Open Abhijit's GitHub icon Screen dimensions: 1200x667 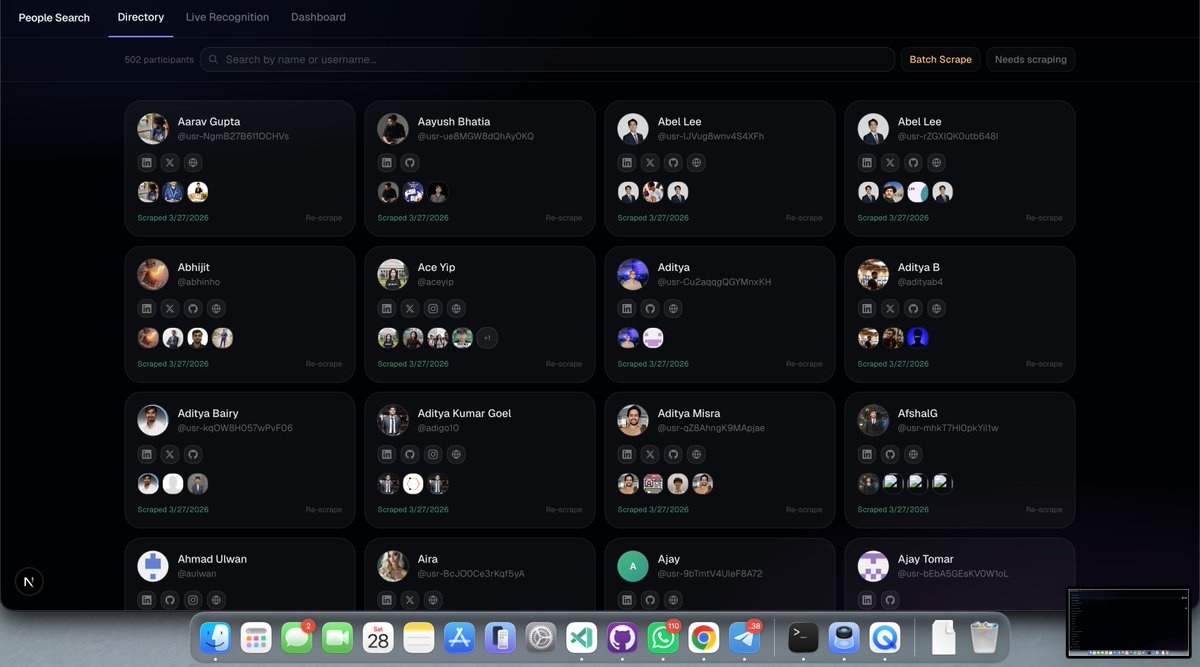coord(194,308)
